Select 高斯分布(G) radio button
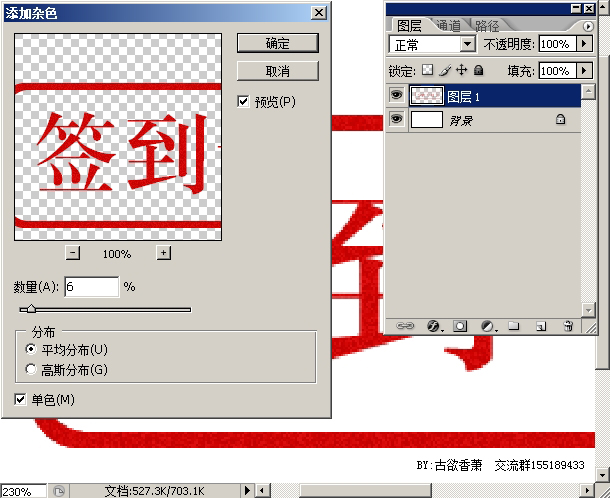The width and height of the screenshot is (610, 498). tap(31, 369)
